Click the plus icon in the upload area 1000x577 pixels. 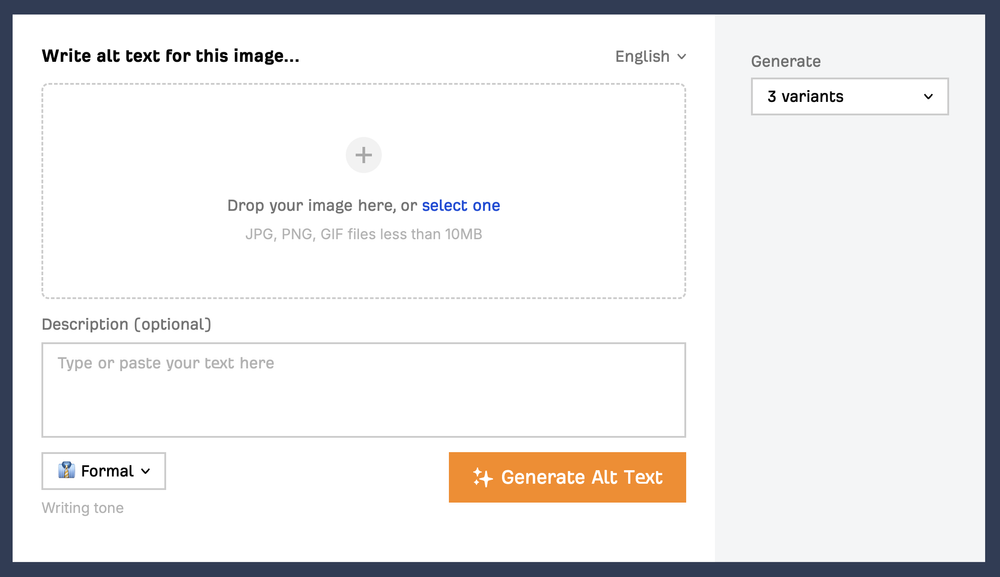364,155
